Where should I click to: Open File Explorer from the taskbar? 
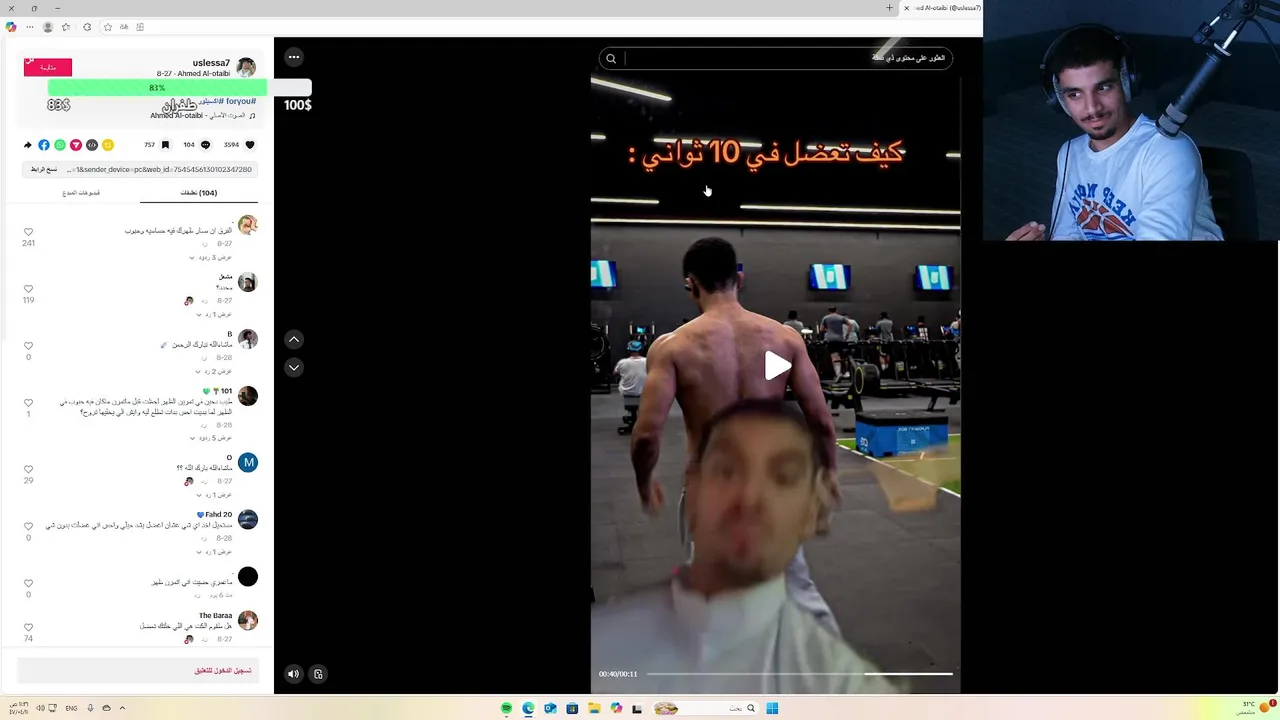(594, 708)
